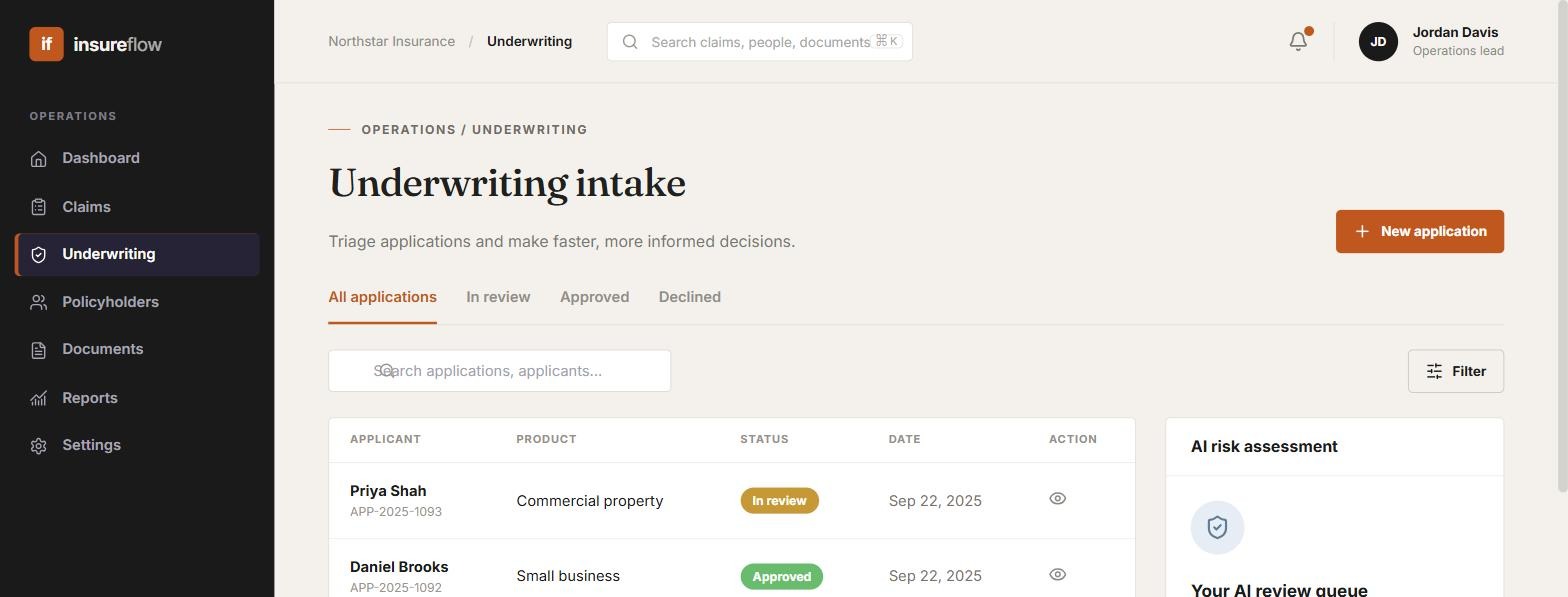Click the Underwriting breadcrumb

click(529, 41)
